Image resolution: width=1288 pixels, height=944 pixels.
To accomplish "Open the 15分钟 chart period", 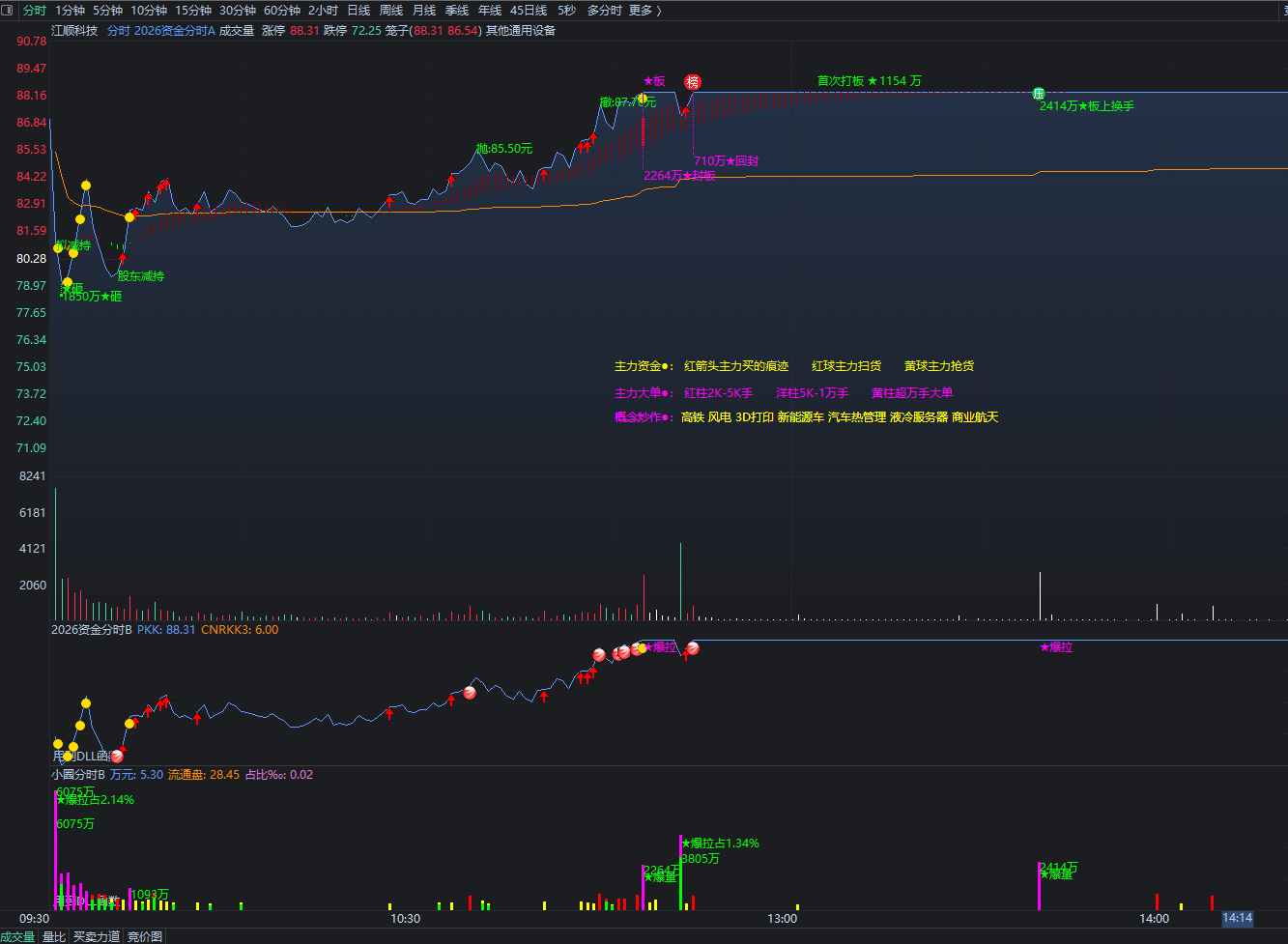I will [x=193, y=11].
